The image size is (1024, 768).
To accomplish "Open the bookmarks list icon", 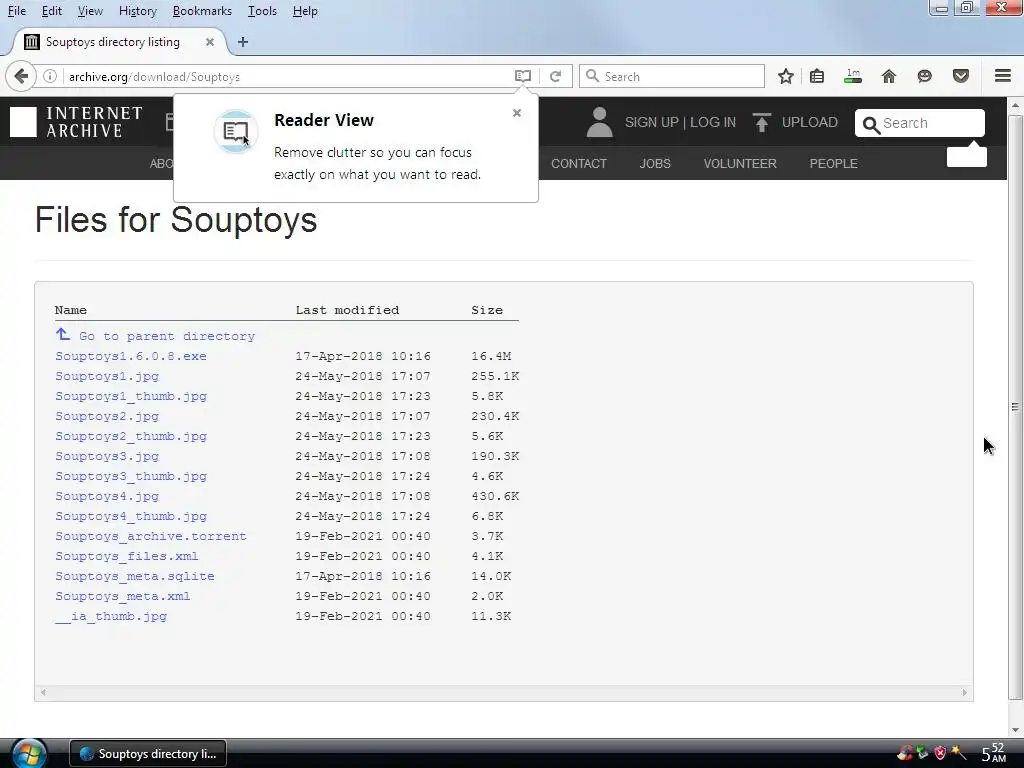I will point(817,76).
